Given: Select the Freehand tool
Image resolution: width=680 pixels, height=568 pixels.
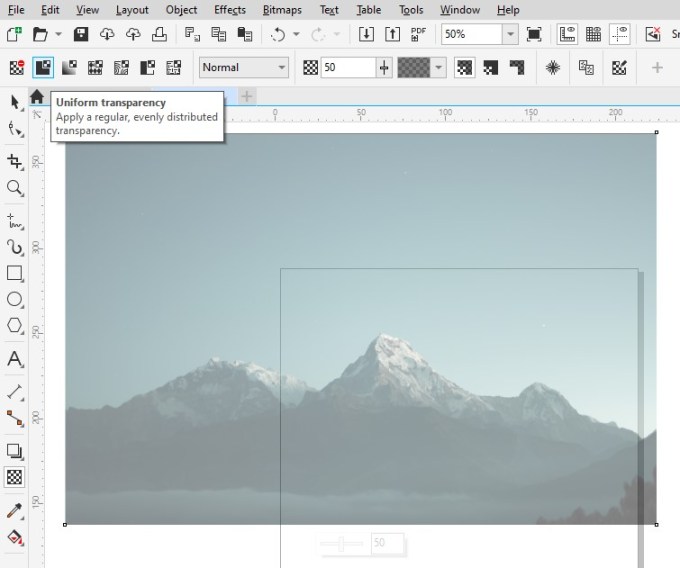Looking at the screenshot, I should pyautogui.click(x=15, y=221).
